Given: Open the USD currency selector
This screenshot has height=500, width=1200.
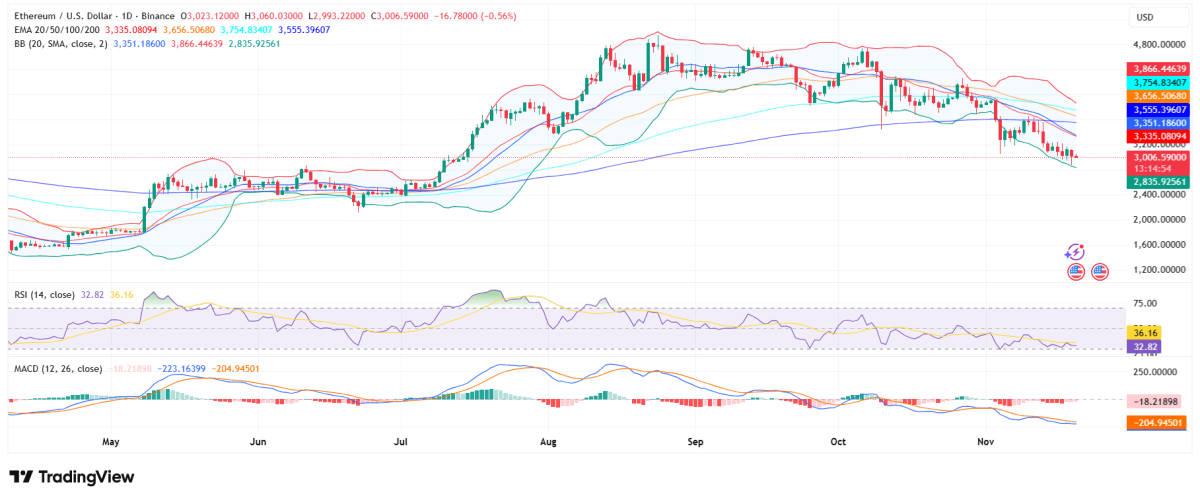Looking at the screenshot, I should tap(1146, 18).
